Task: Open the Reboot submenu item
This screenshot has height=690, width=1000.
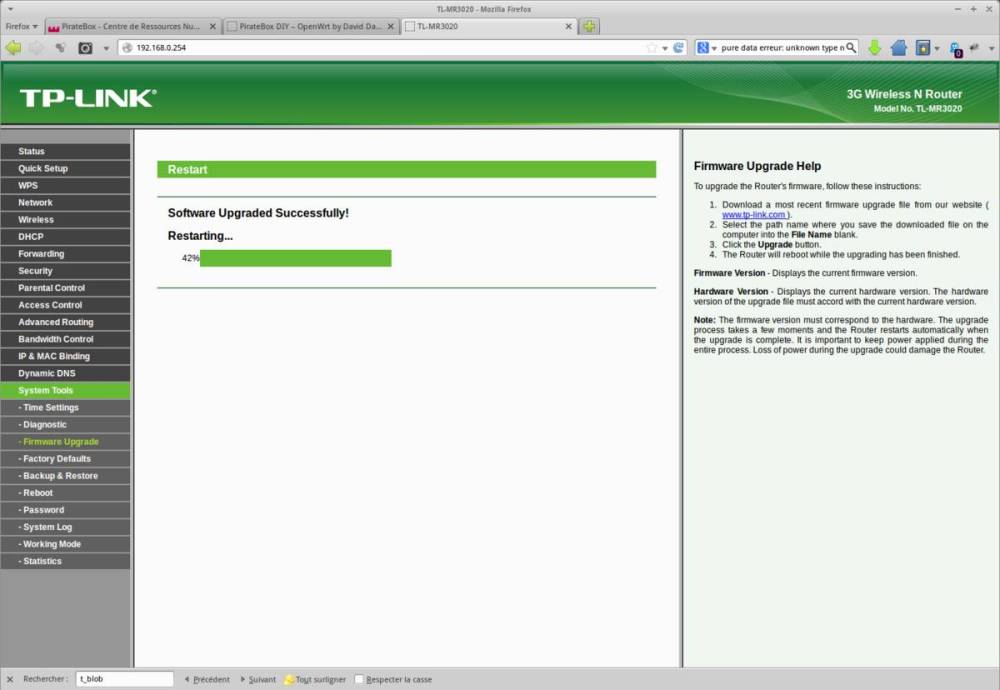Action: tap(65, 493)
